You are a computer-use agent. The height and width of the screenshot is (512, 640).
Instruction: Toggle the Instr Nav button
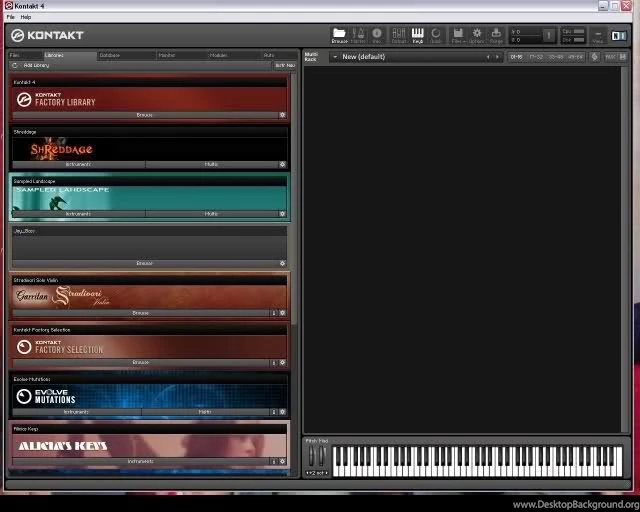click(285, 65)
